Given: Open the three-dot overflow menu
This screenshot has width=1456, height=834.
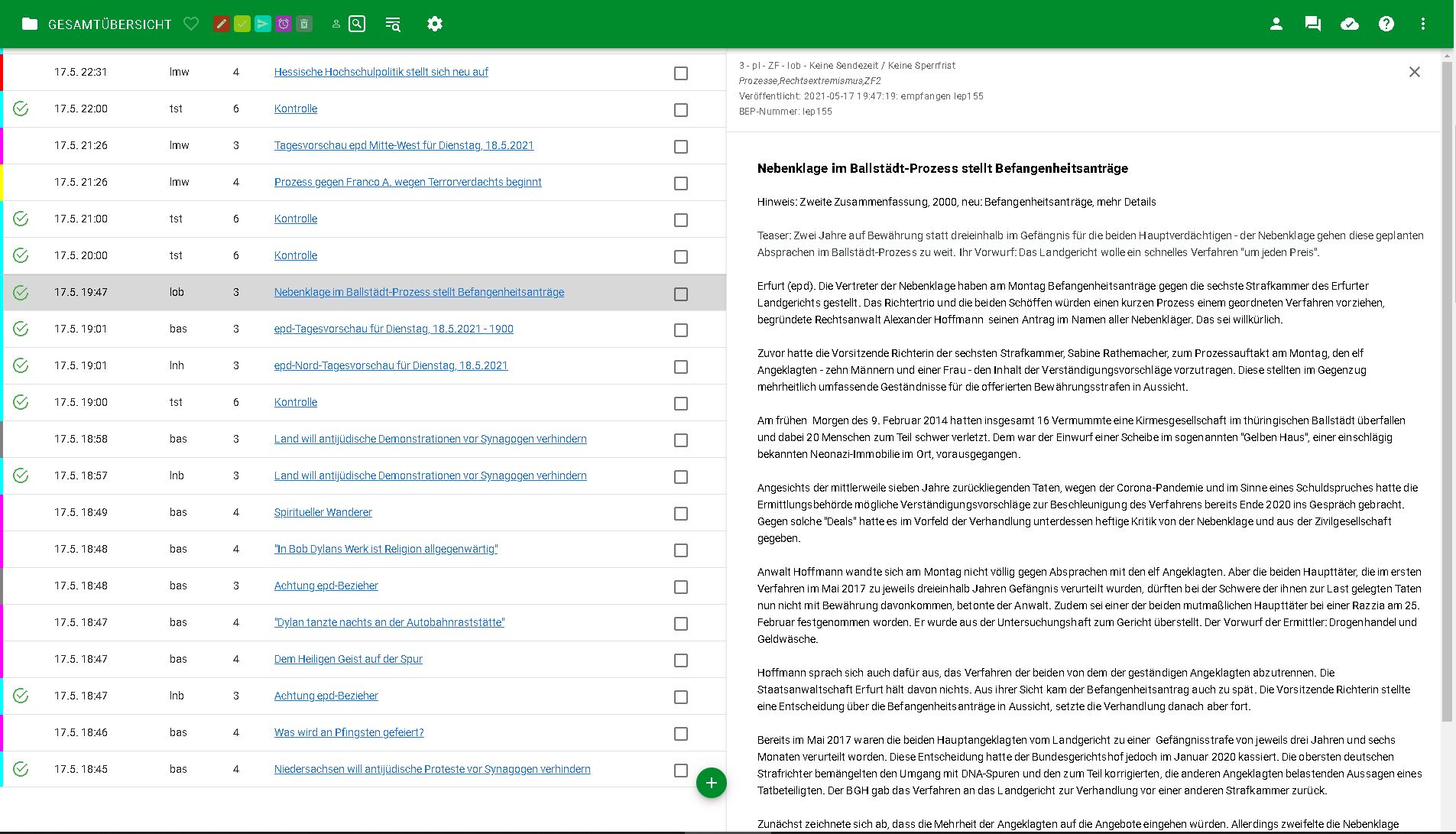Looking at the screenshot, I should tap(1423, 24).
